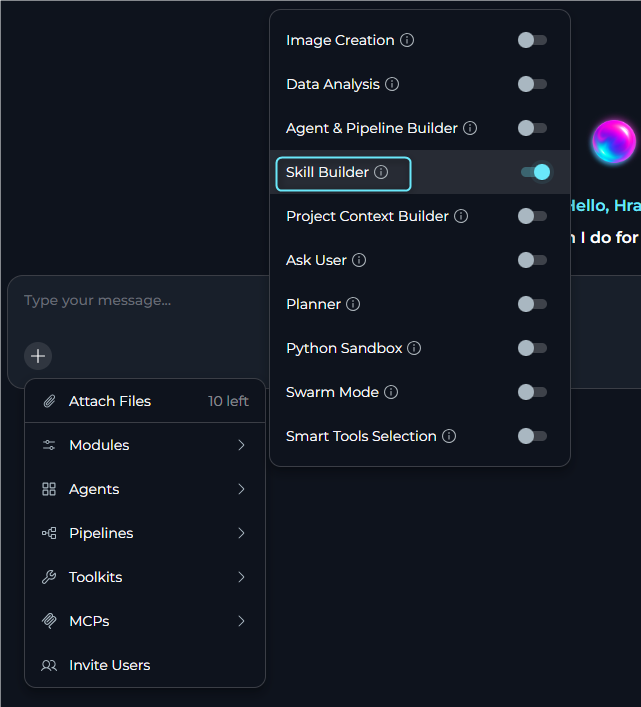Screen dimensions: 641x707
Task: Open the info icon for Image Creation
Action: (x=407, y=40)
